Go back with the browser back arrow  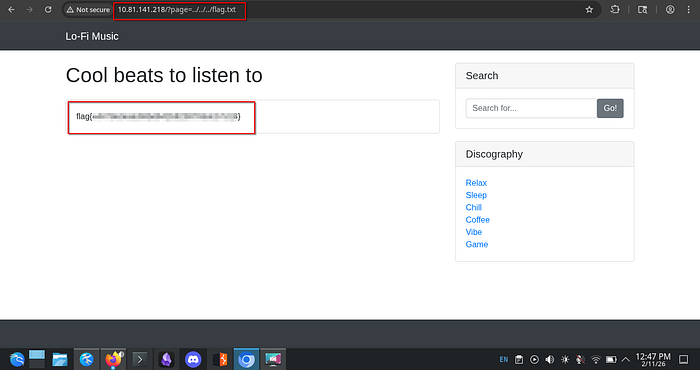coord(12,9)
